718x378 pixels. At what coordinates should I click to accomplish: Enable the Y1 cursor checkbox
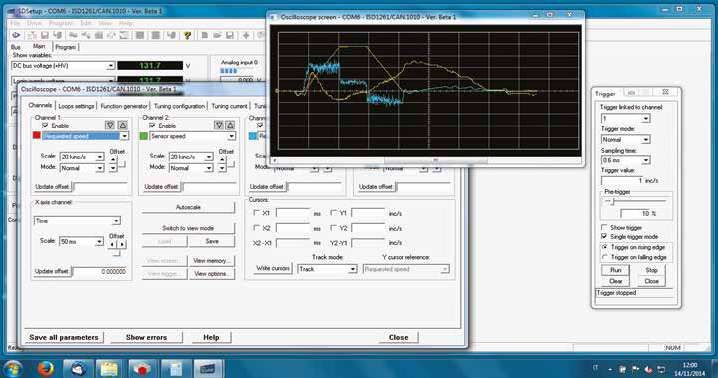click(334, 213)
